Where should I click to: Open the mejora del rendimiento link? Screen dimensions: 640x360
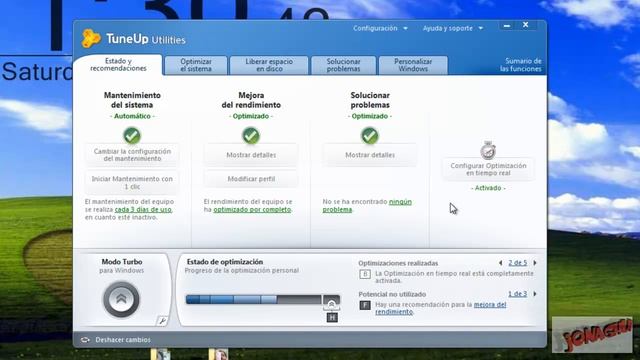tap(441, 308)
